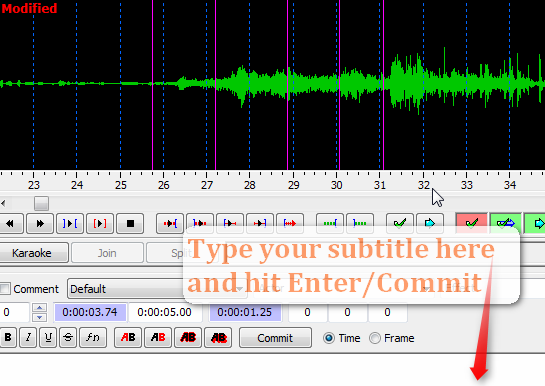Set outline color with third AB button
Viewport: 545px width, 386px height.
coord(188,337)
